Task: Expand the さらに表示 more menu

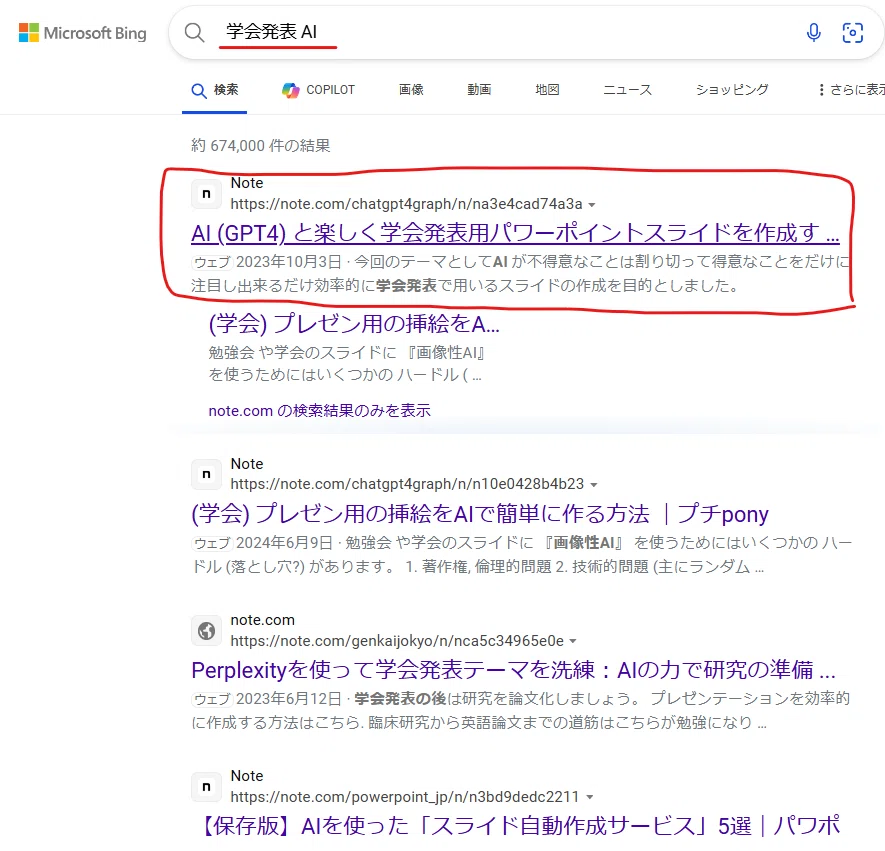Action: point(851,90)
